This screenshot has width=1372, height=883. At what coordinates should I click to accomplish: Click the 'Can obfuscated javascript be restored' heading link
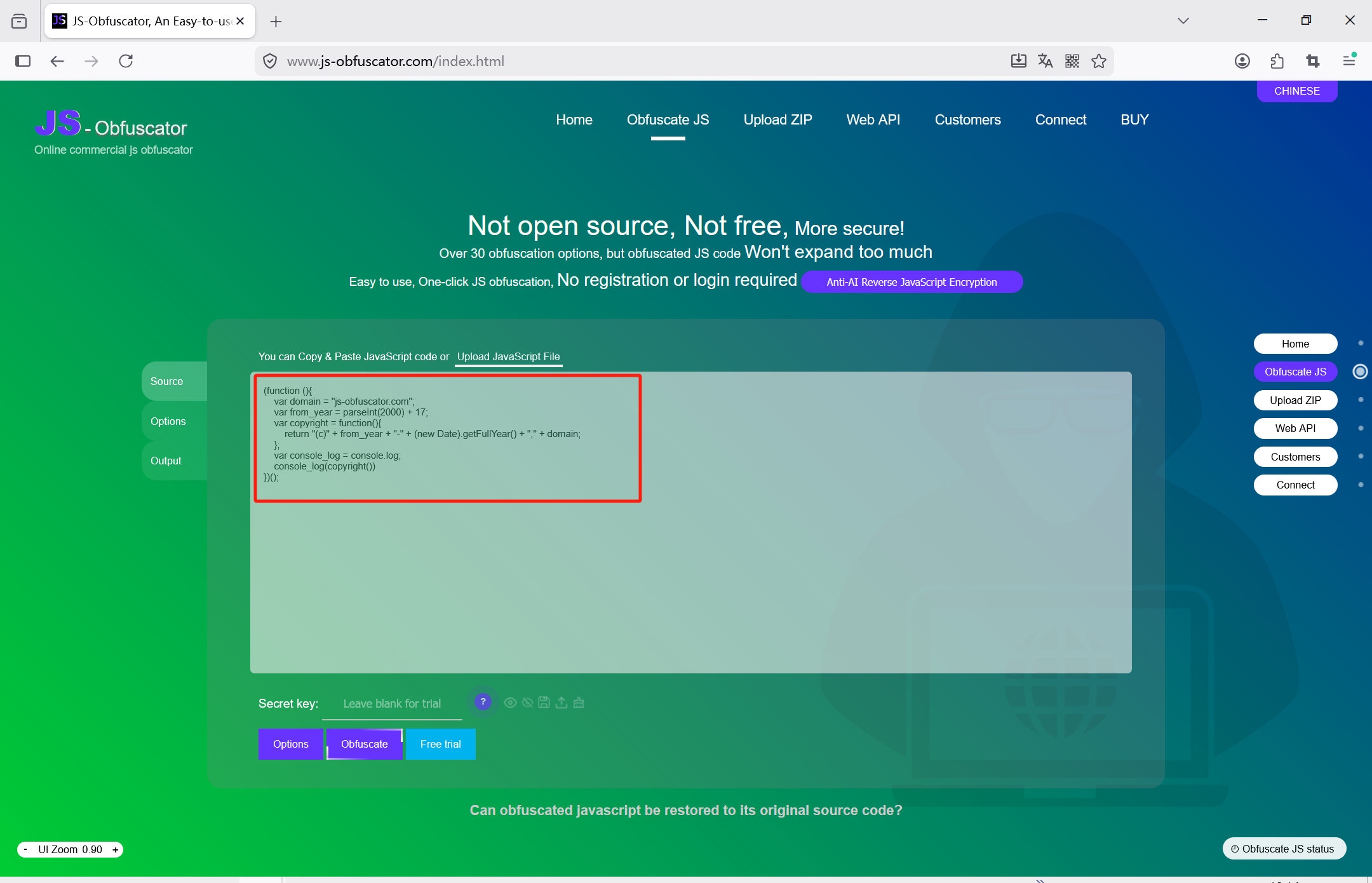(686, 810)
